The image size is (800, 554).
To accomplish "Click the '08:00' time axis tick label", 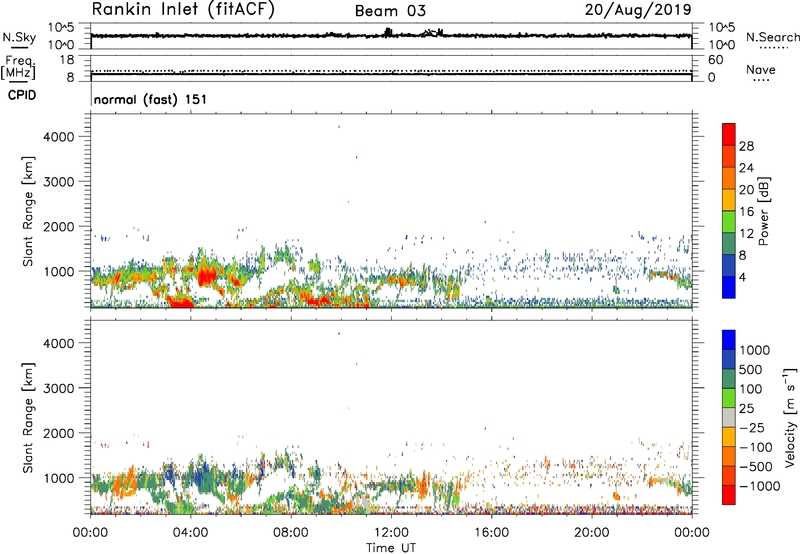I will pos(291,533).
